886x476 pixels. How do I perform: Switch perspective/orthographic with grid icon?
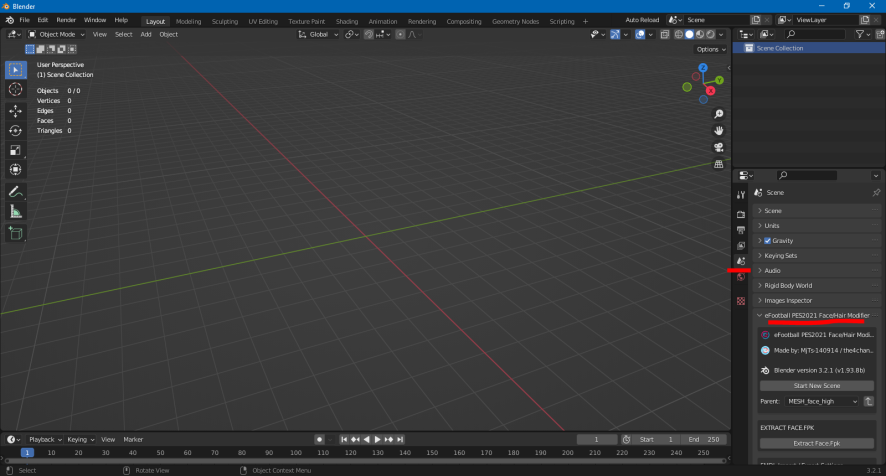[x=719, y=164]
